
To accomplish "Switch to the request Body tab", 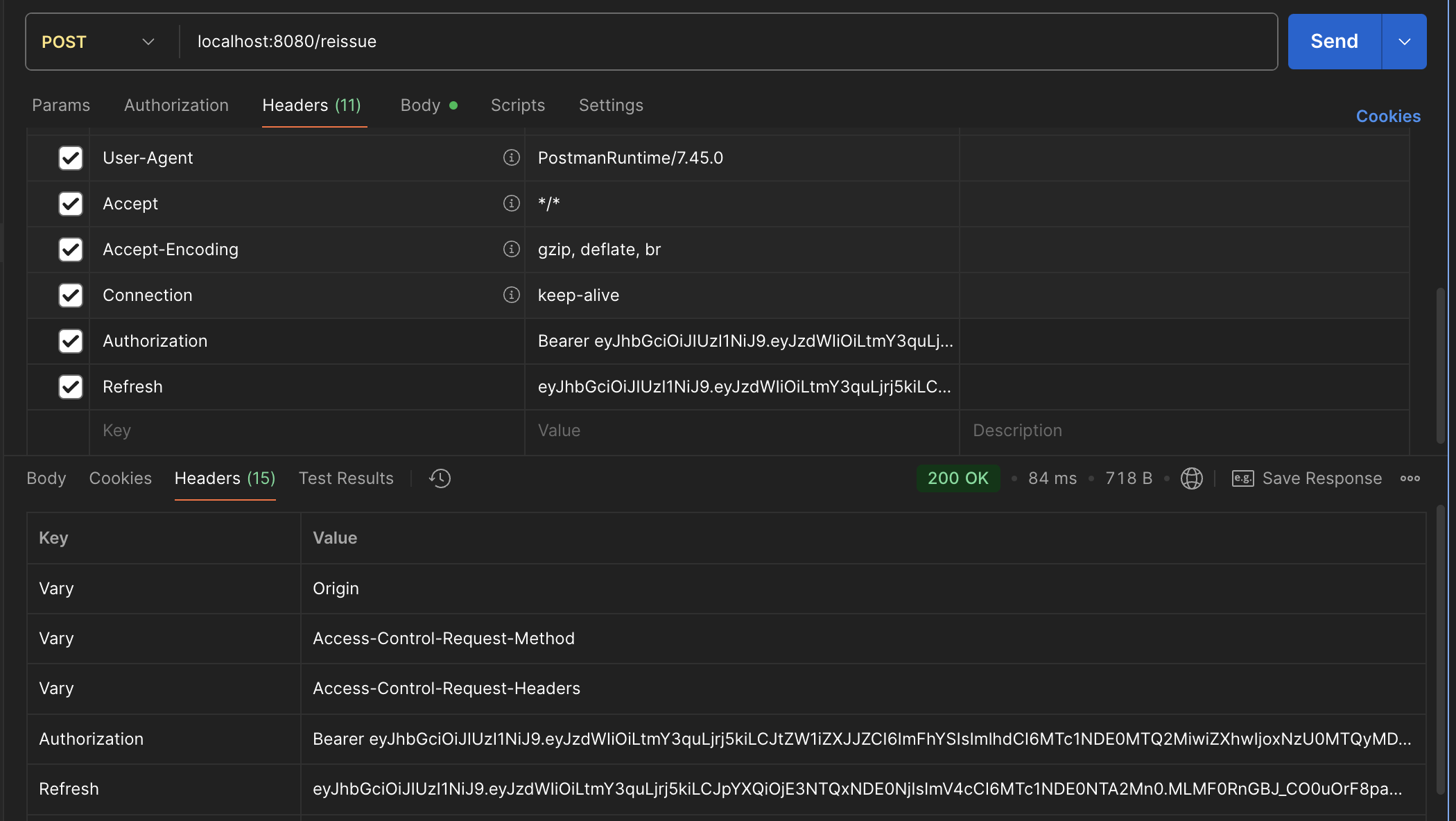I will click(x=420, y=105).
